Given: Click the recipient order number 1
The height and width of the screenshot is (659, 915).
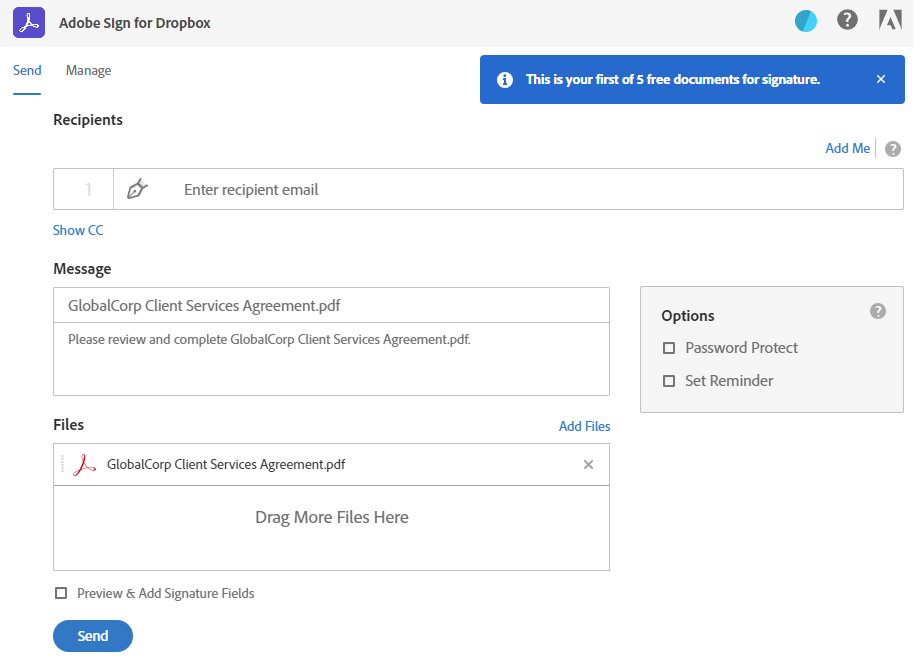Looking at the screenshot, I should [x=88, y=189].
